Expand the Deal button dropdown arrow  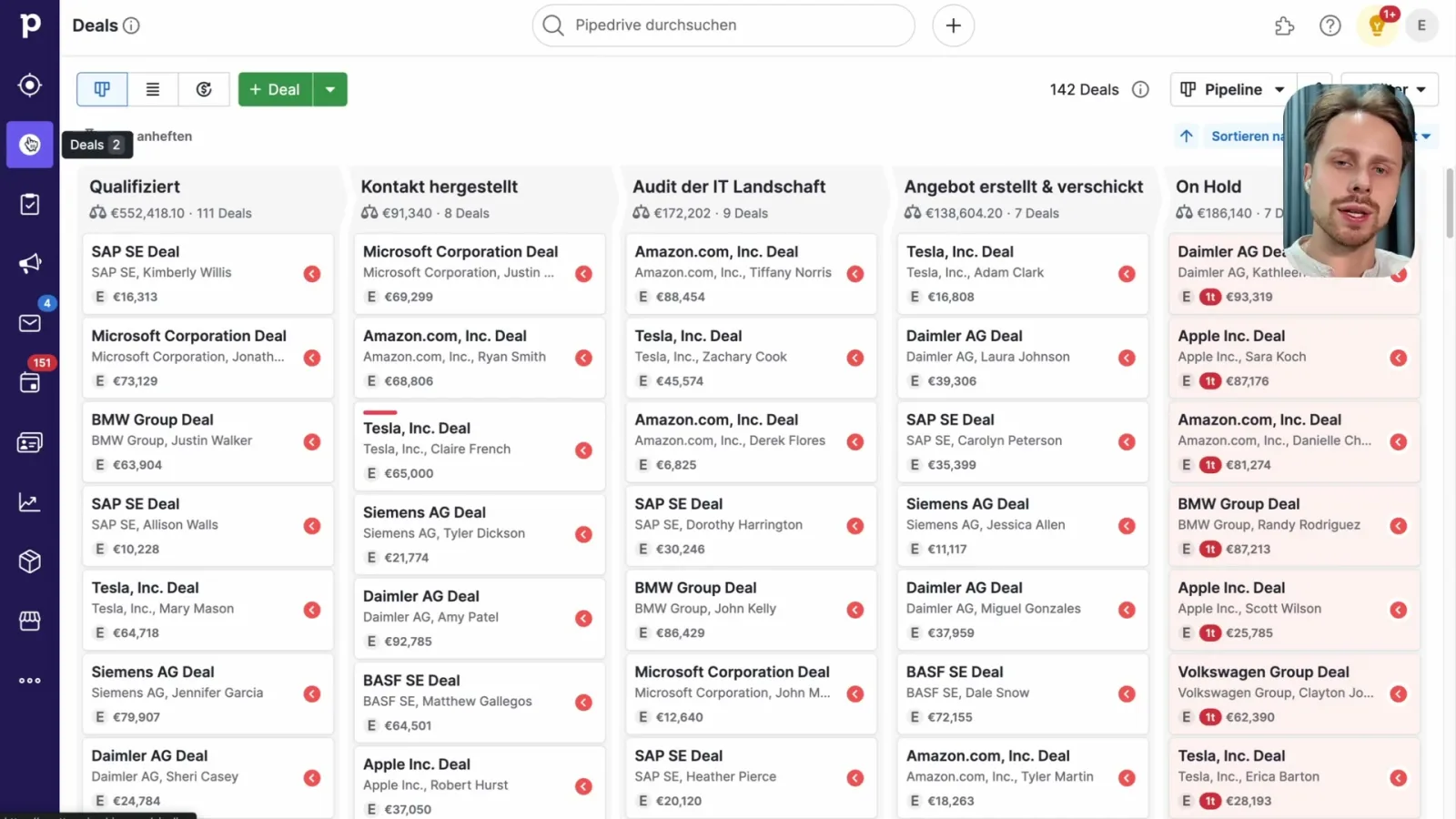[330, 89]
